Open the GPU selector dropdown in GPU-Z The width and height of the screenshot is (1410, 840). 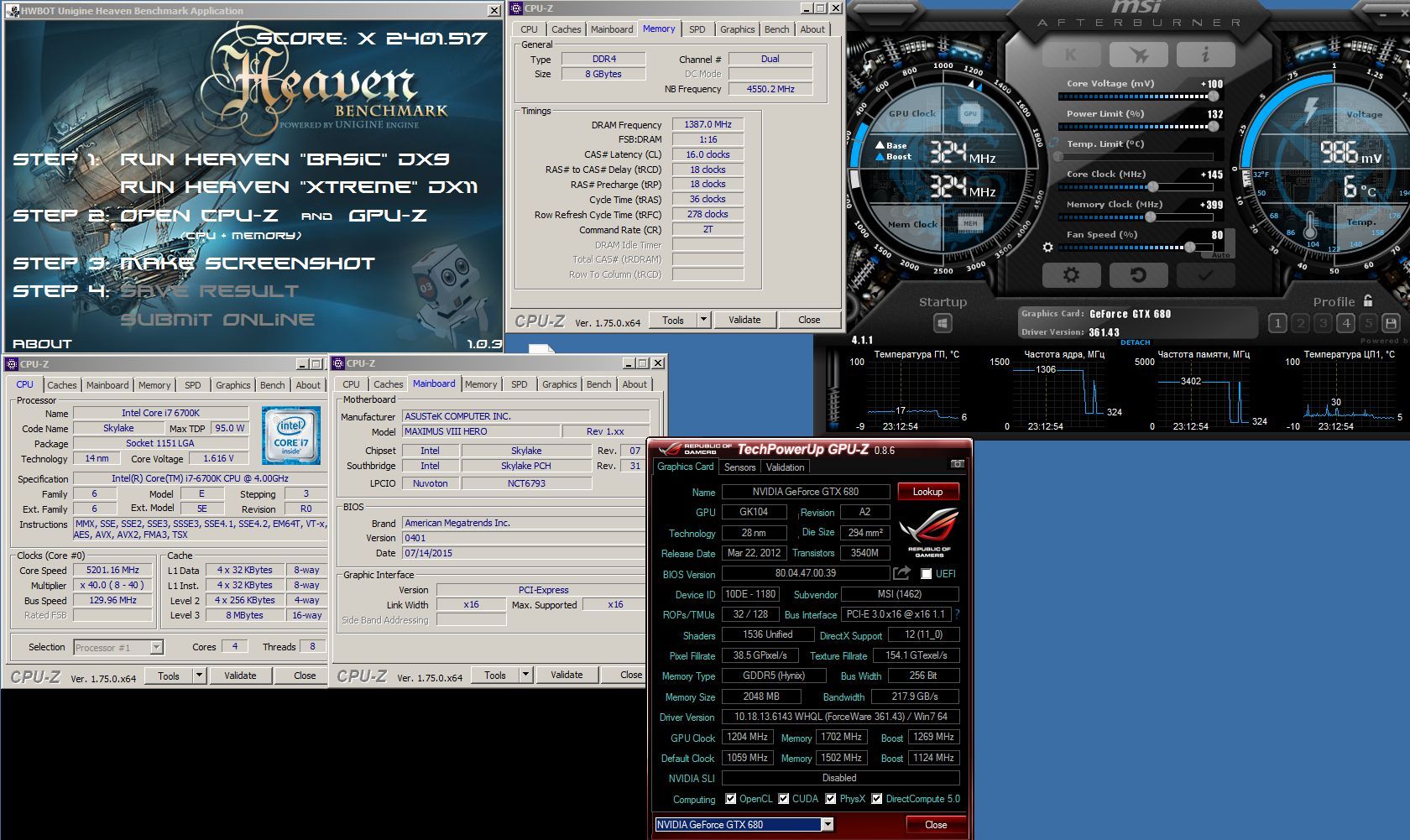[x=828, y=825]
